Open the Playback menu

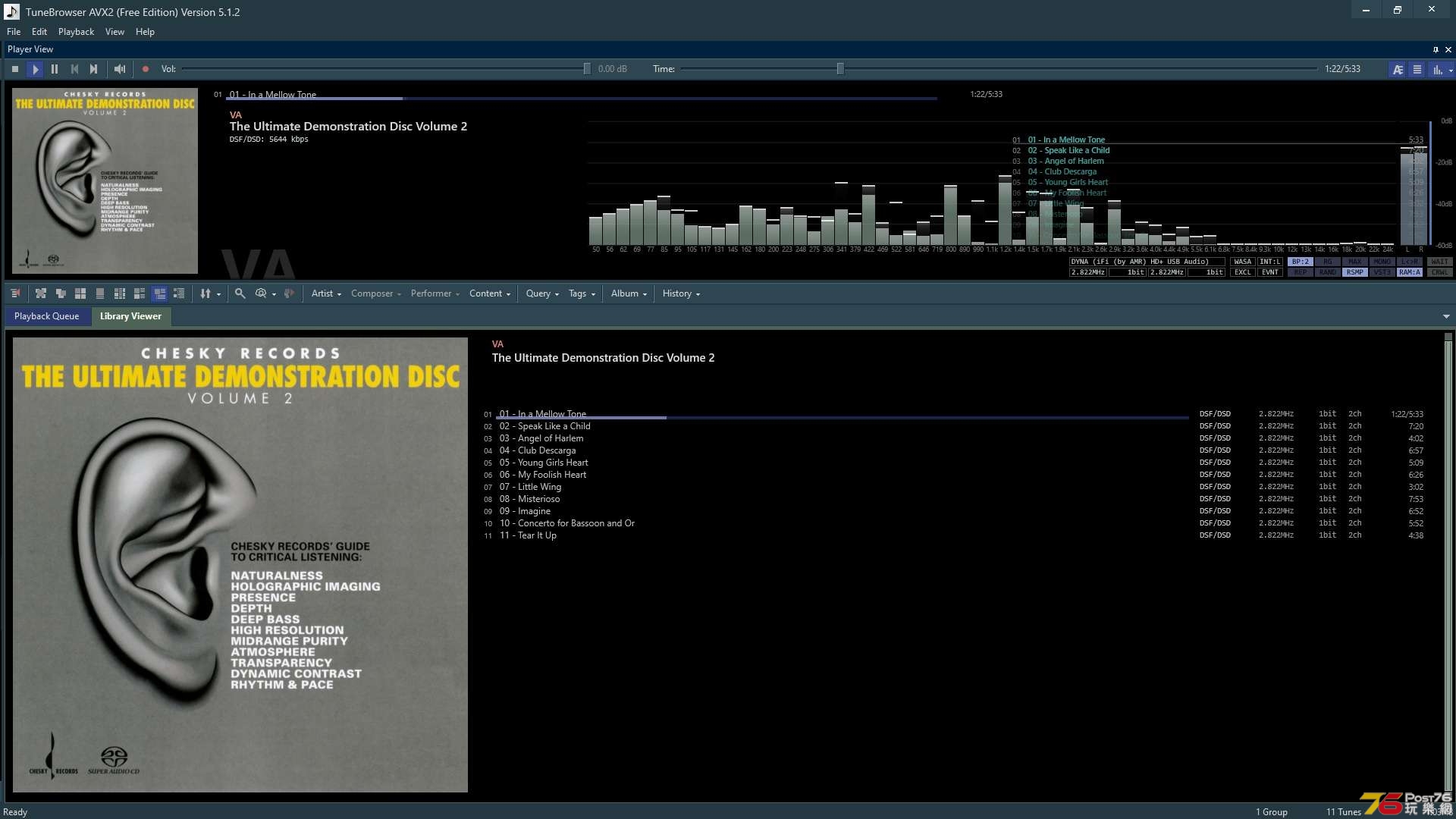click(76, 32)
